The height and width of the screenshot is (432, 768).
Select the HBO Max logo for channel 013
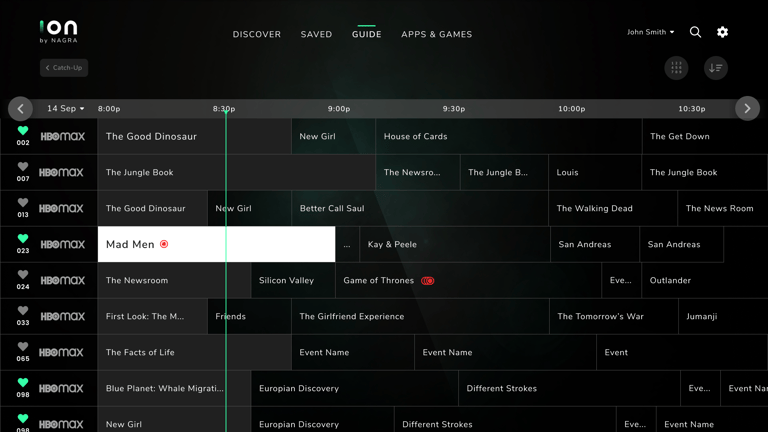(x=61, y=209)
